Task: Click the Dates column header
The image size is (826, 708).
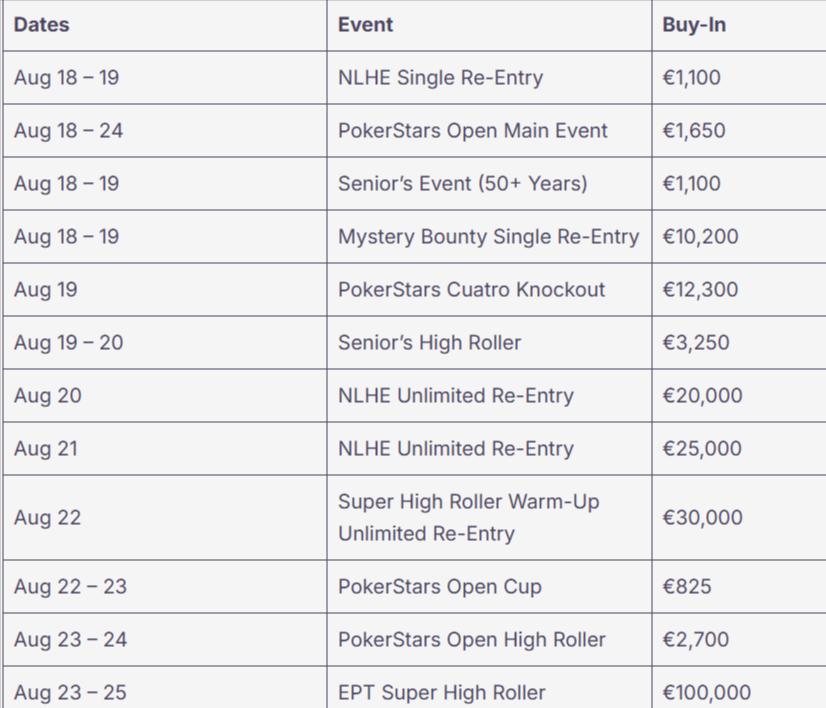Action: click(42, 25)
